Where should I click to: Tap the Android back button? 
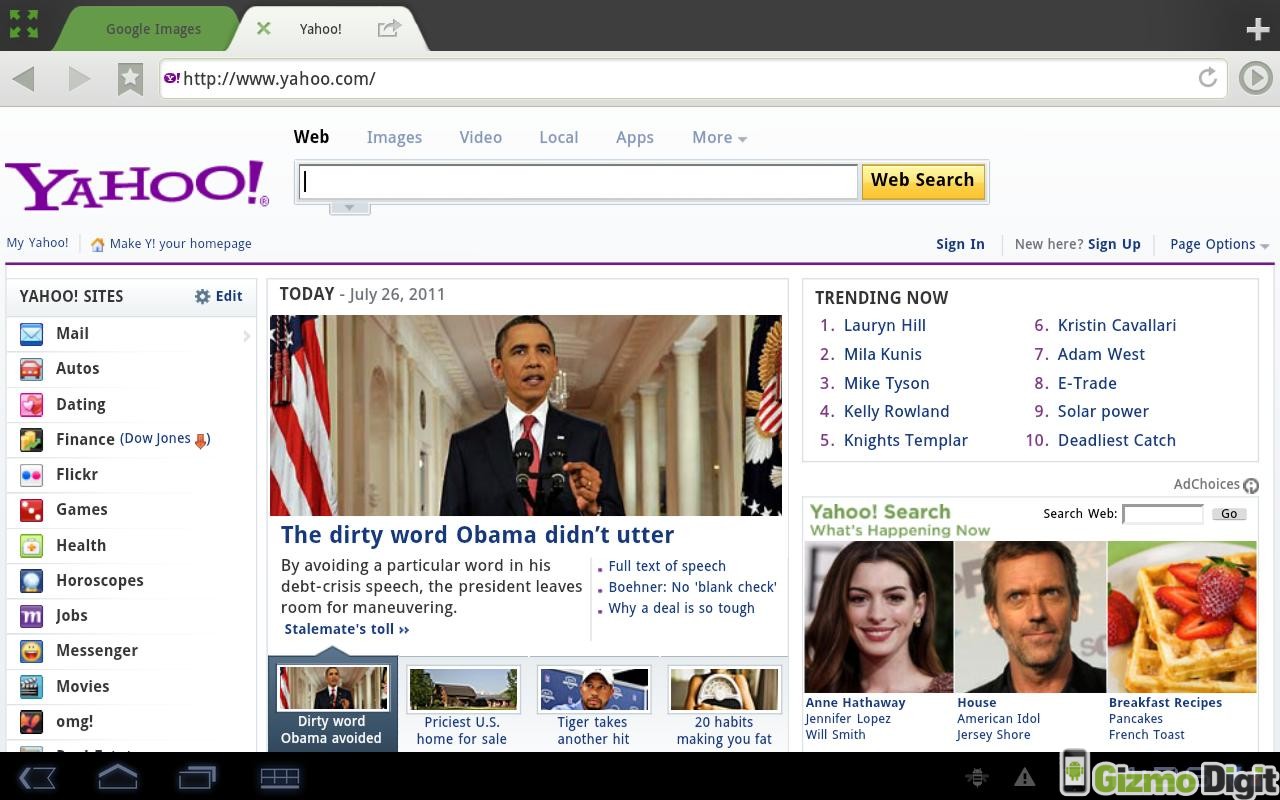(36, 777)
